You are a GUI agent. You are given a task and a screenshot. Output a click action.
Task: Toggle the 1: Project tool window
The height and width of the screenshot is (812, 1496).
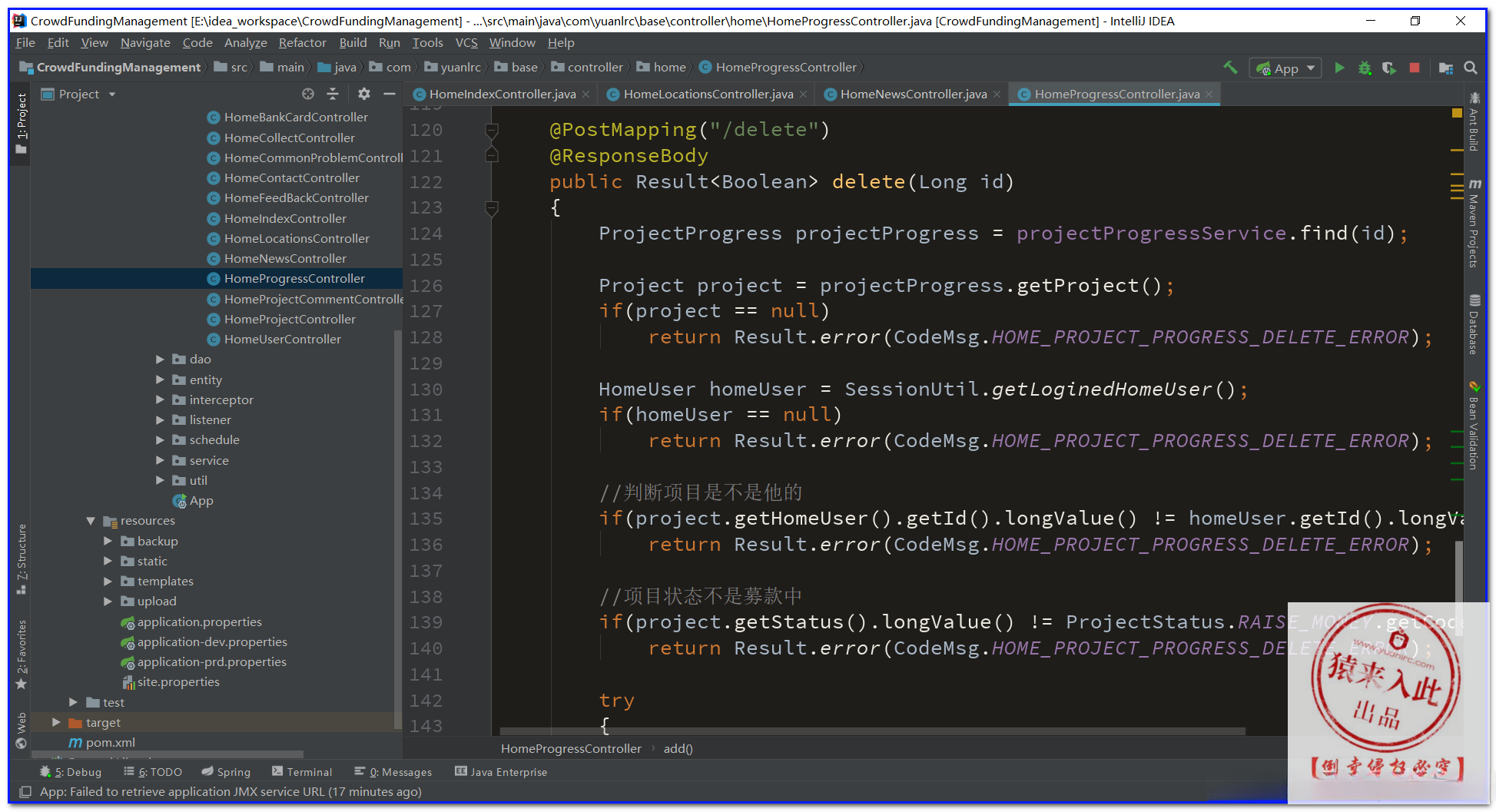pos(22,123)
